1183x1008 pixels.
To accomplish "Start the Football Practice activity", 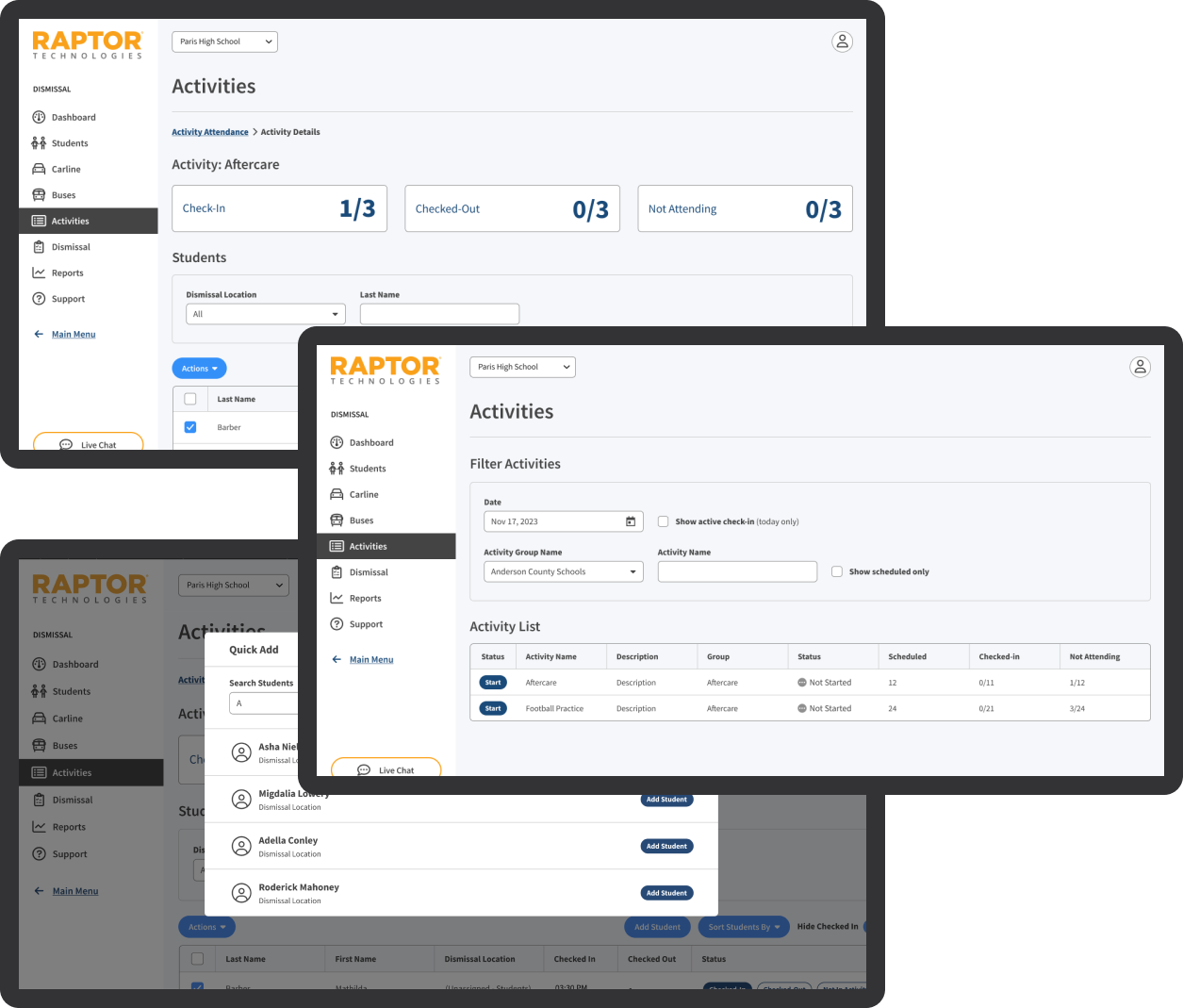I will (x=493, y=708).
